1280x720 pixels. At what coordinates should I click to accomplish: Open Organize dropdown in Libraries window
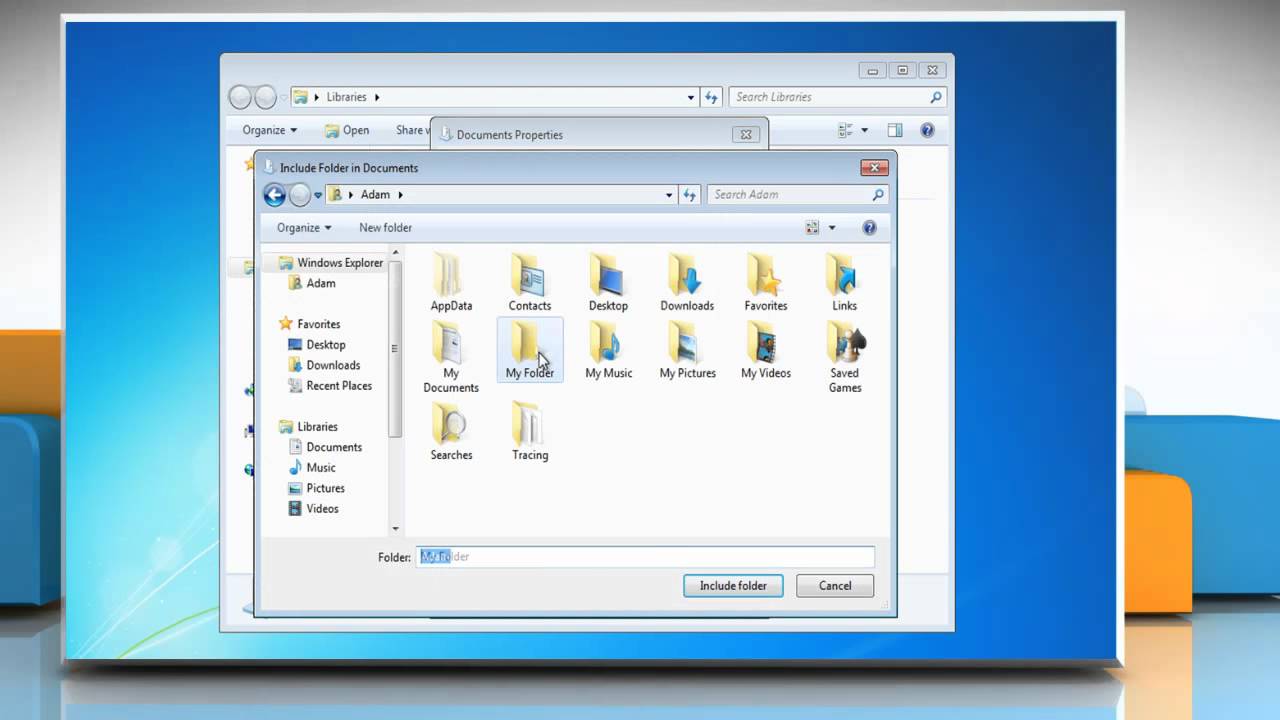pyautogui.click(x=269, y=130)
